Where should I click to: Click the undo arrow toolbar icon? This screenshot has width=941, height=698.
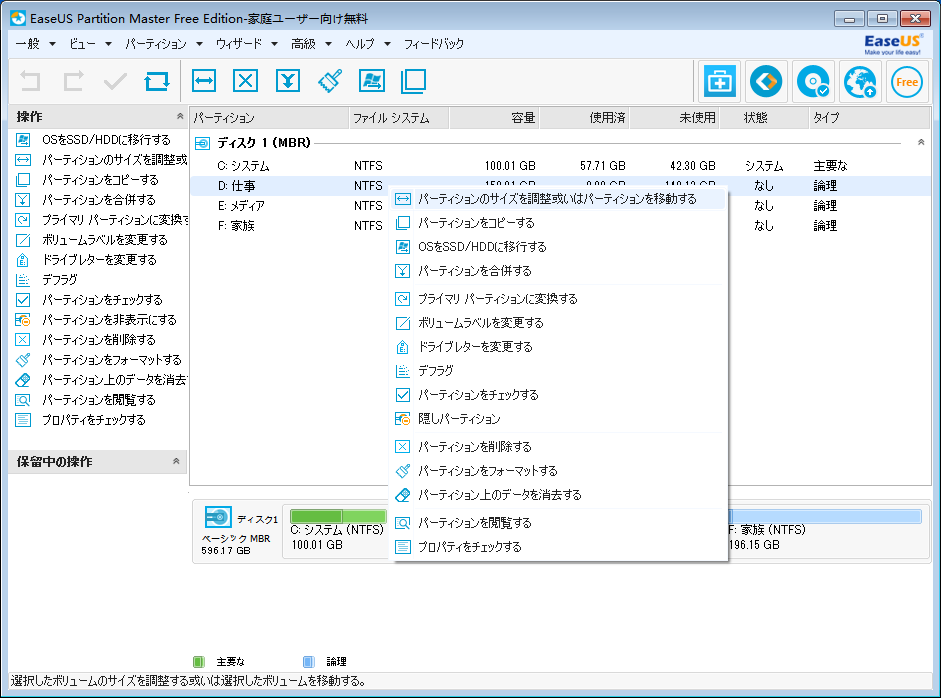(x=30, y=81)
